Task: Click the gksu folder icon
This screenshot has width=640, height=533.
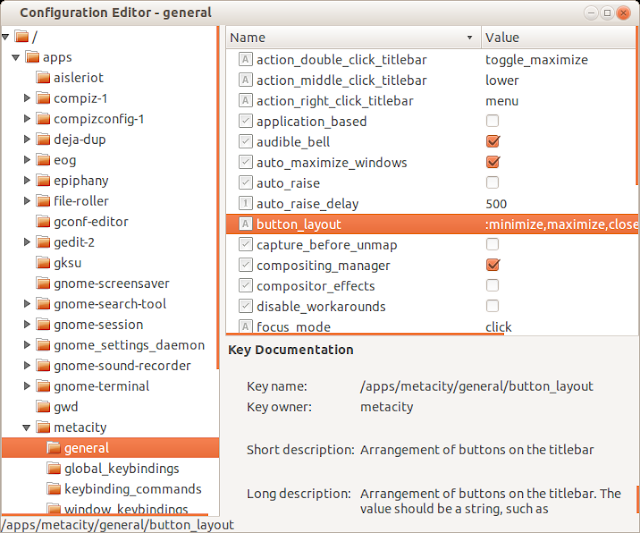Action: pyautogui.click(x=43, y=263)
